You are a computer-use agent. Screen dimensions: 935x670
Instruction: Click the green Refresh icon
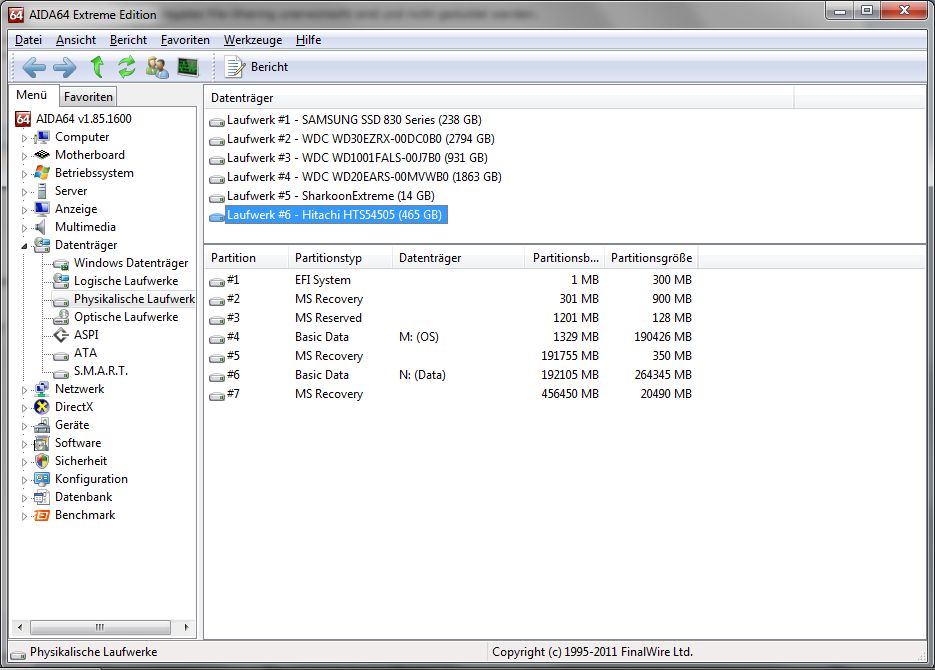(127, 67)
